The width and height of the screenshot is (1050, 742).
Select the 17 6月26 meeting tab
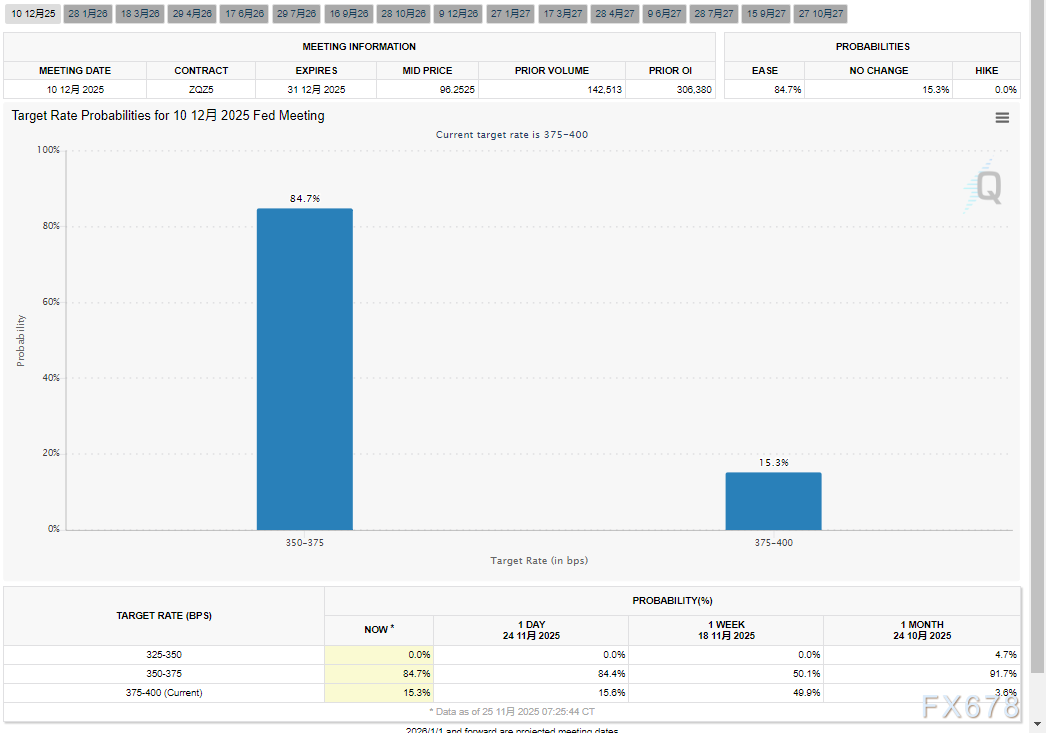pyautogui.click(x=244, y=14)
